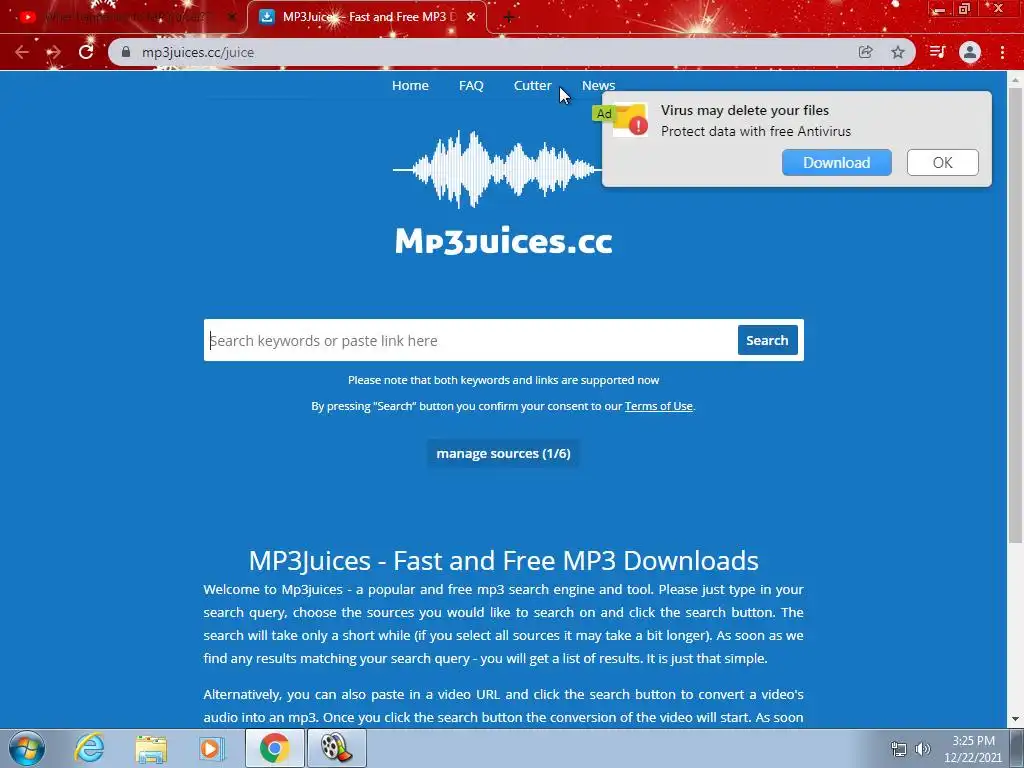Click the scrollbar up arrow
Image resolution: width=1024 pixels, height=768 pixels.
(x=1015, y=79)
